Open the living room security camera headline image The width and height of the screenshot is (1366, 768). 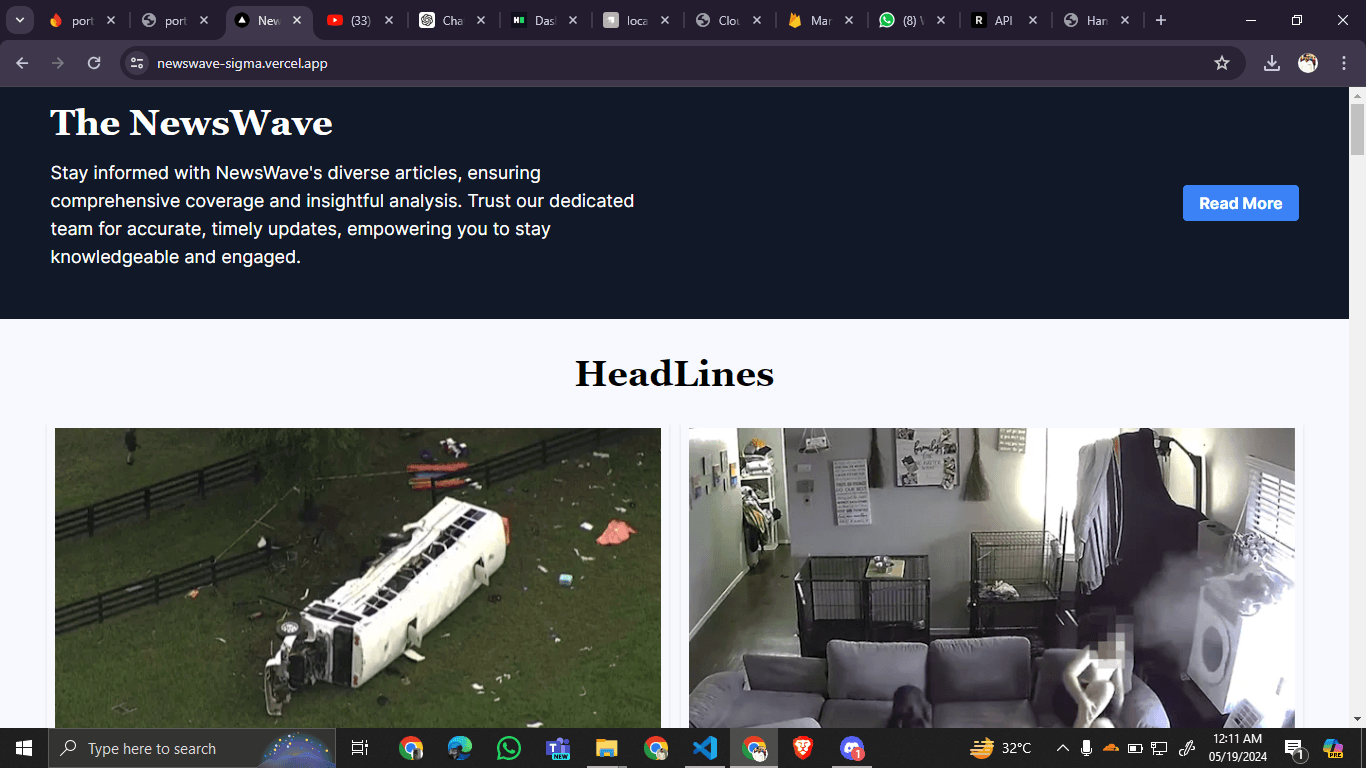[992, 578]
